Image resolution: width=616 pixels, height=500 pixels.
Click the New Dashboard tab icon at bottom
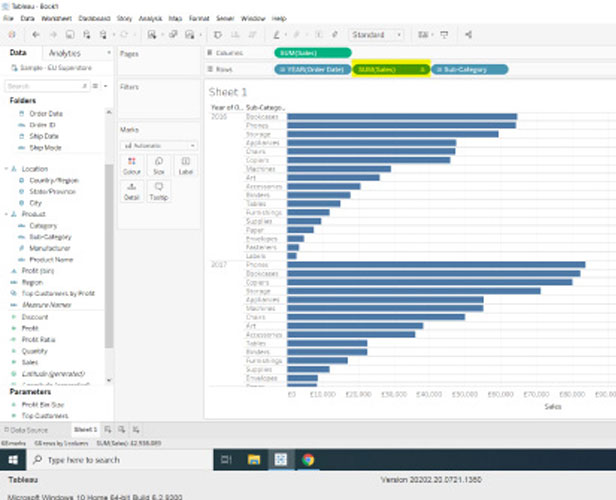(x=122, y=430)
